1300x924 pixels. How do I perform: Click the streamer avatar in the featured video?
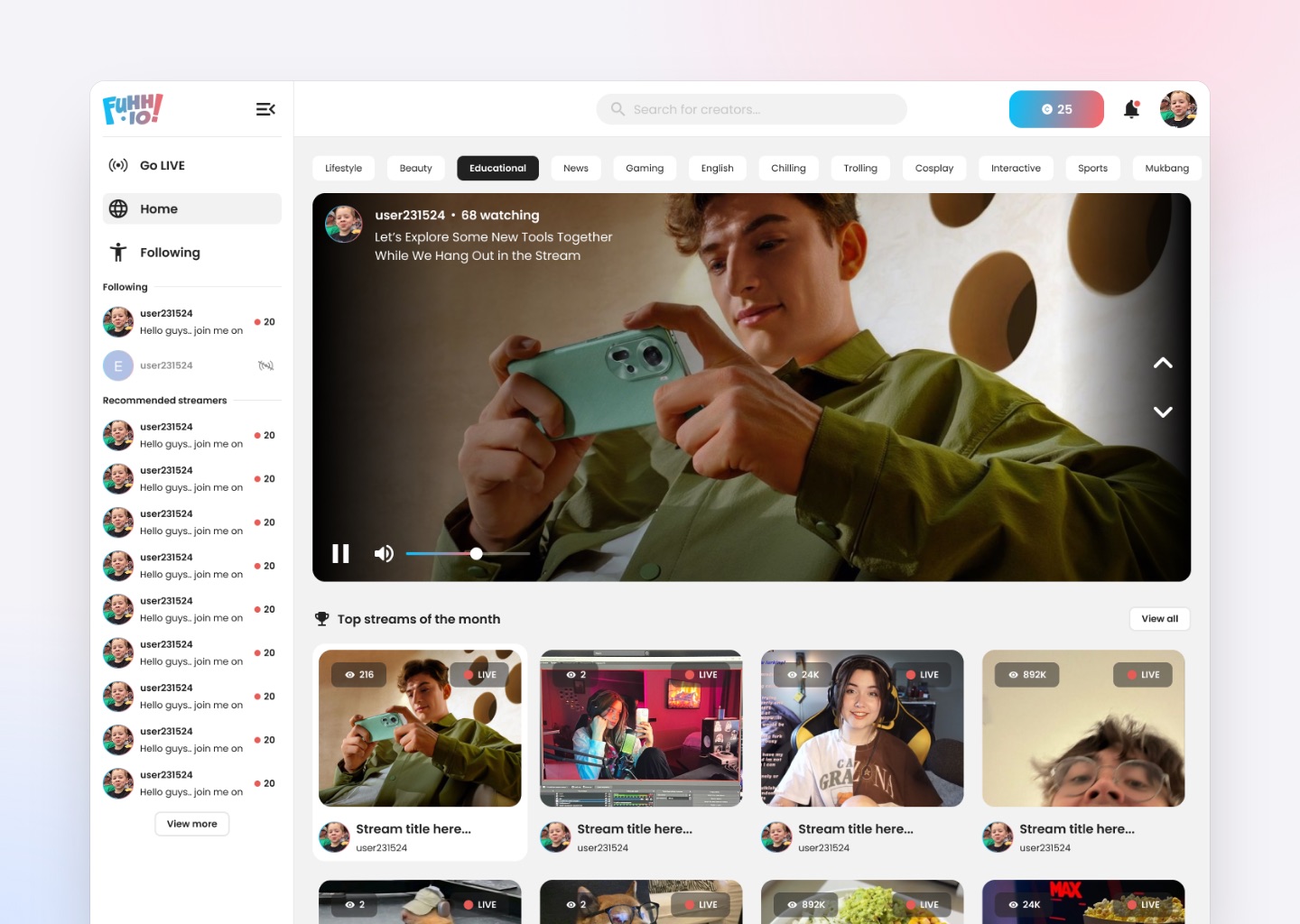click(x=344, y=224)
